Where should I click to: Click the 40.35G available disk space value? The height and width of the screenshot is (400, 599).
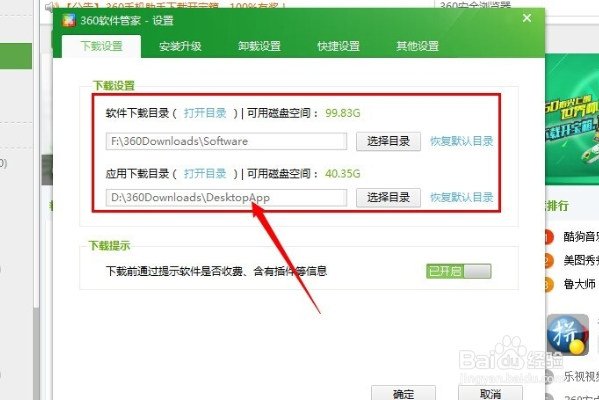(343, 174)
